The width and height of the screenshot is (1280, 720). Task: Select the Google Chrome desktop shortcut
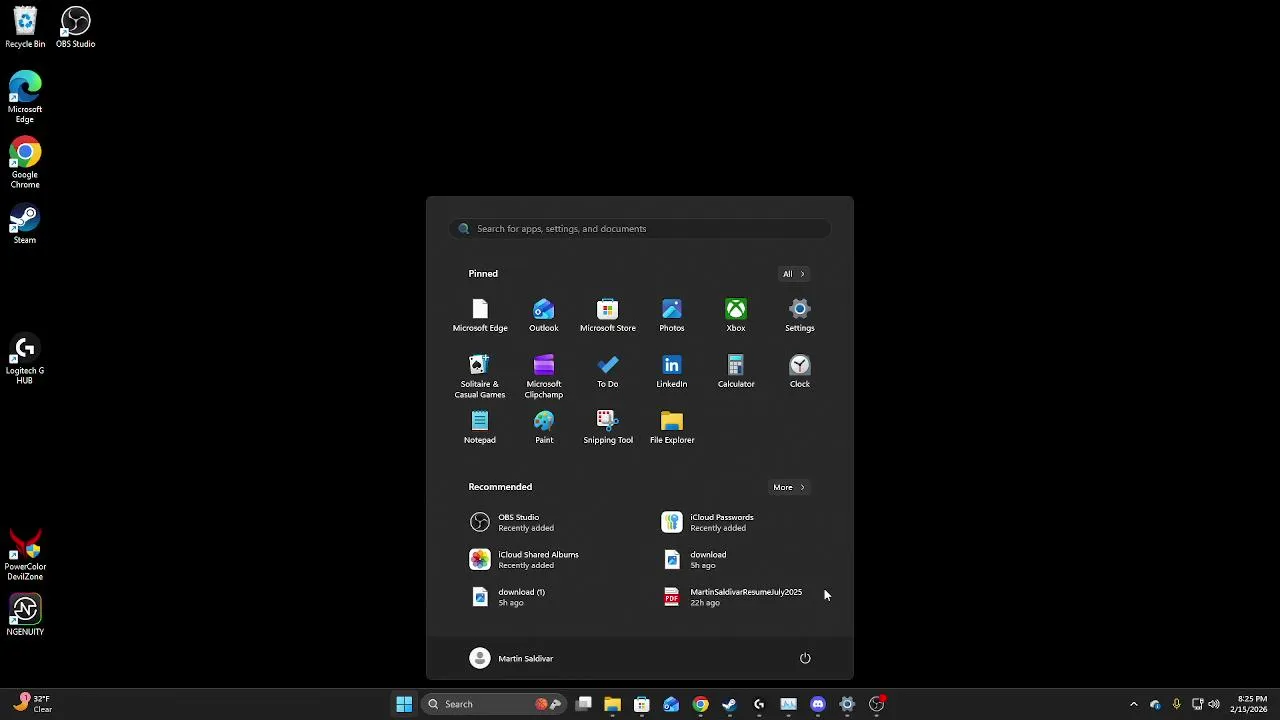pos(25,164)
